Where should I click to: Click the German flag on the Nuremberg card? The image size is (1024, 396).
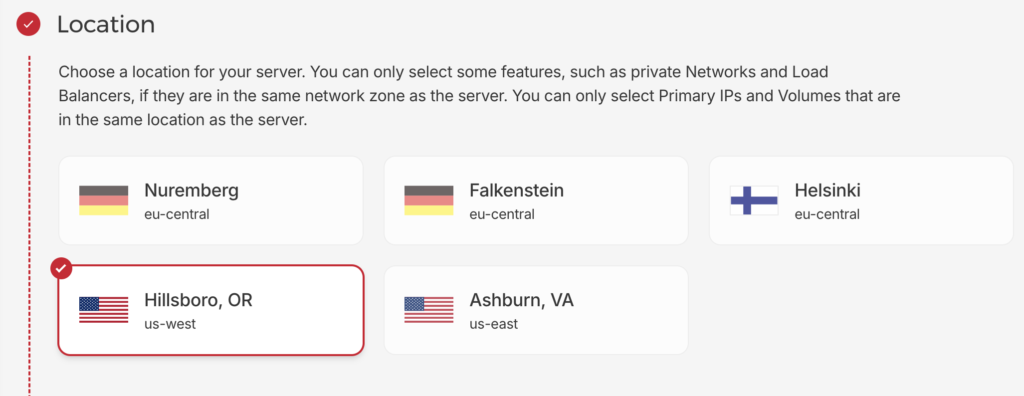coord(103,200)
